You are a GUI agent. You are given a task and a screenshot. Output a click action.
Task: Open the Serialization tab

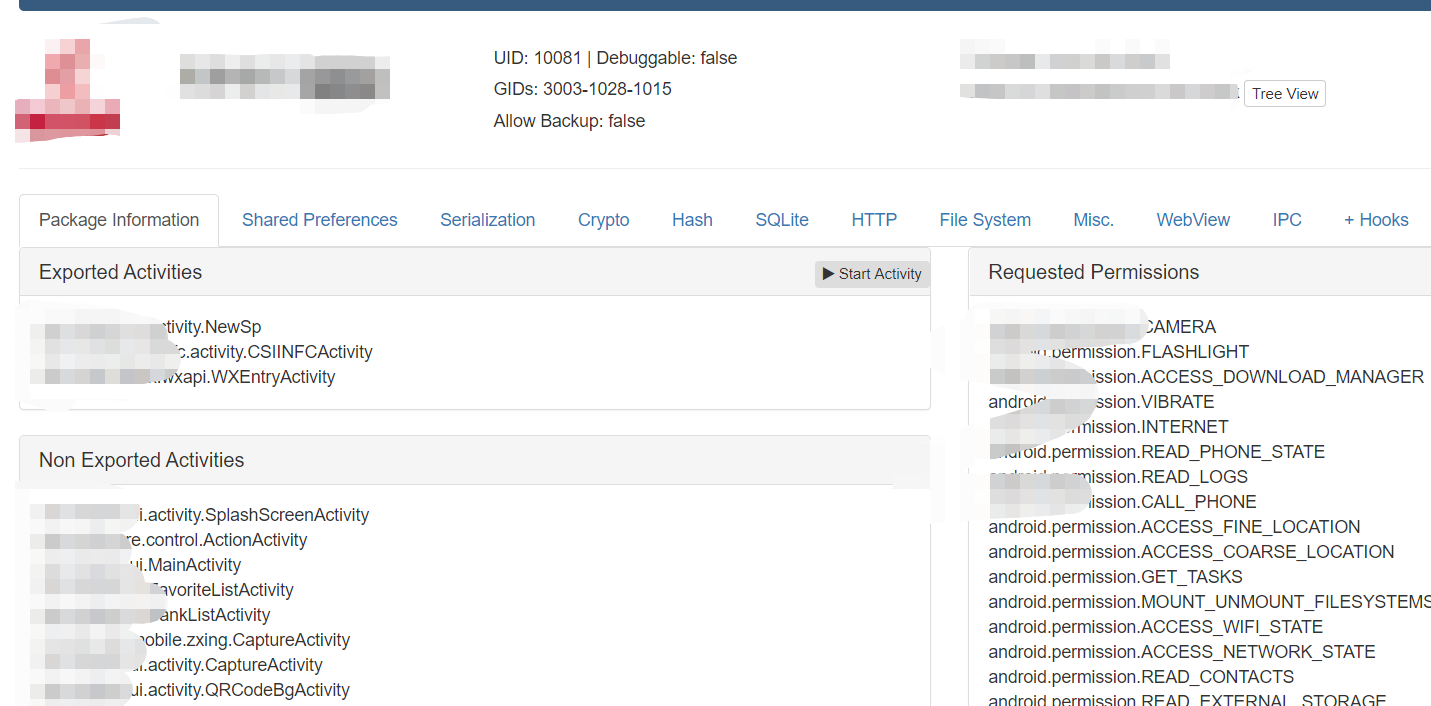pos(488,220)
